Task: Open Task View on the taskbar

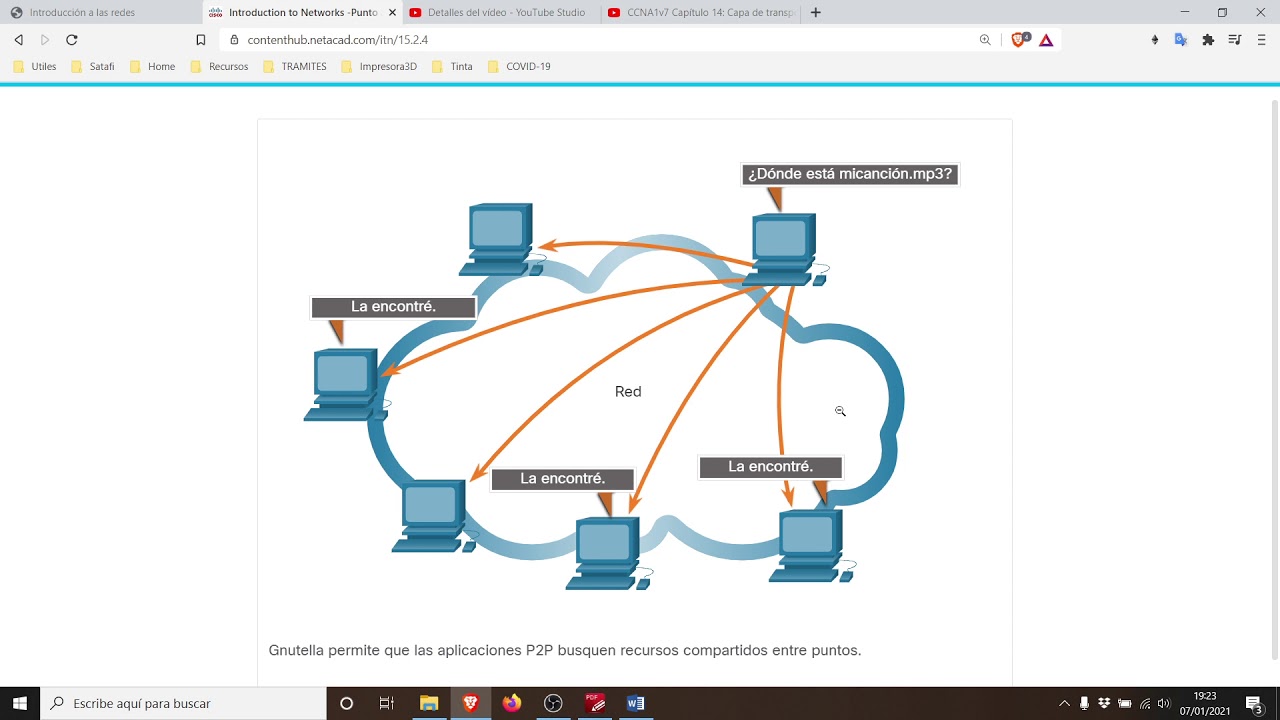Action: 387,703
